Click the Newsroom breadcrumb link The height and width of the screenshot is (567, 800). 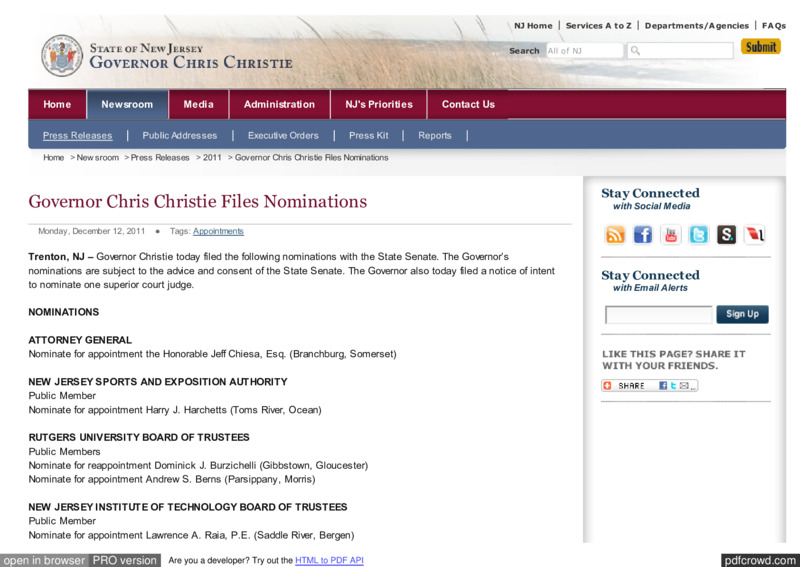coord(97,158)
